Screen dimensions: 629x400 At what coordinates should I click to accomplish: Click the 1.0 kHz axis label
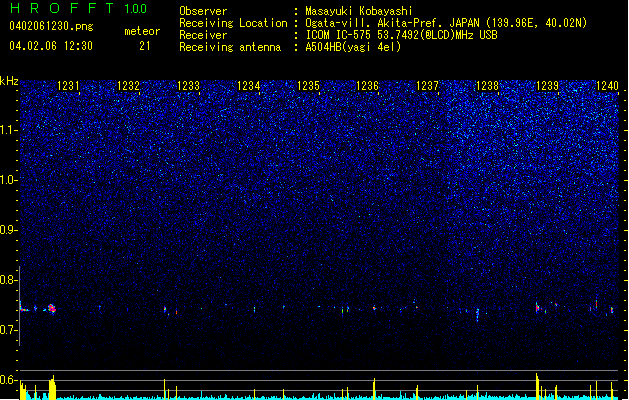(9, 180)
